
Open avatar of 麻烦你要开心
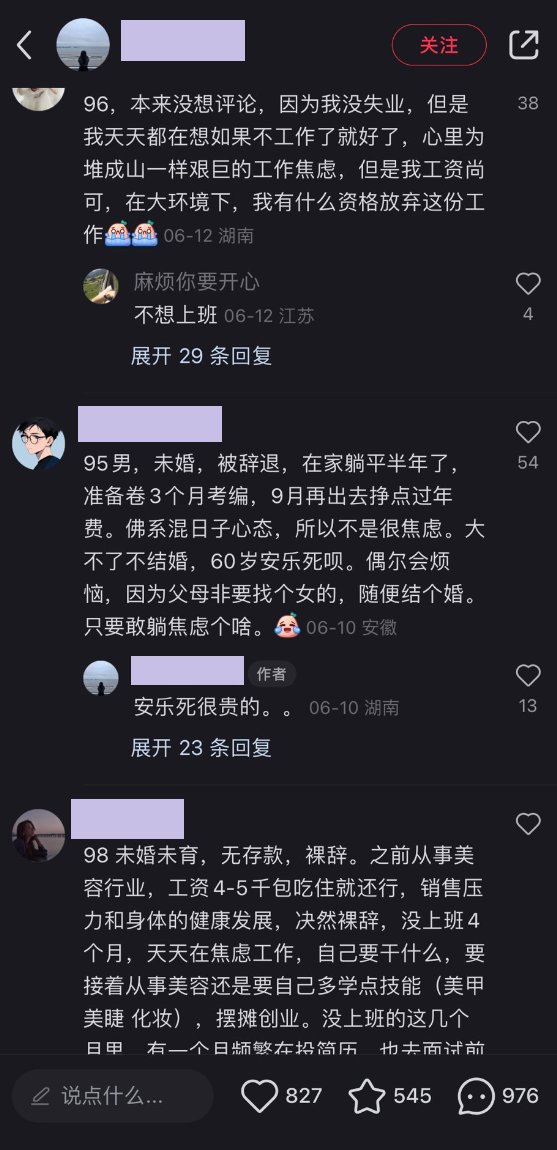(101, 286)
